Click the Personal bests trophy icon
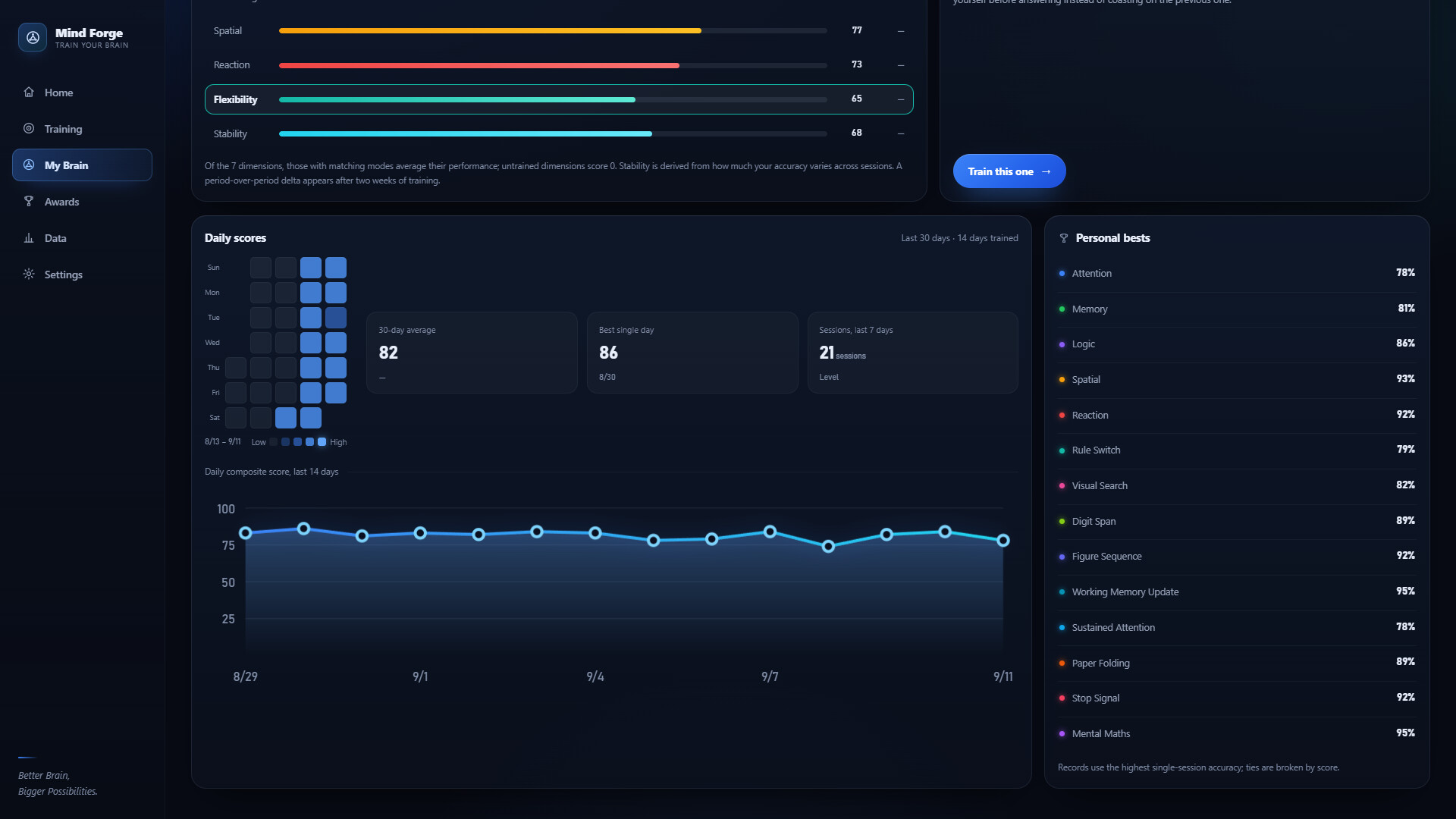This screenshot has height=819, width=1456. click(1063, 238)
